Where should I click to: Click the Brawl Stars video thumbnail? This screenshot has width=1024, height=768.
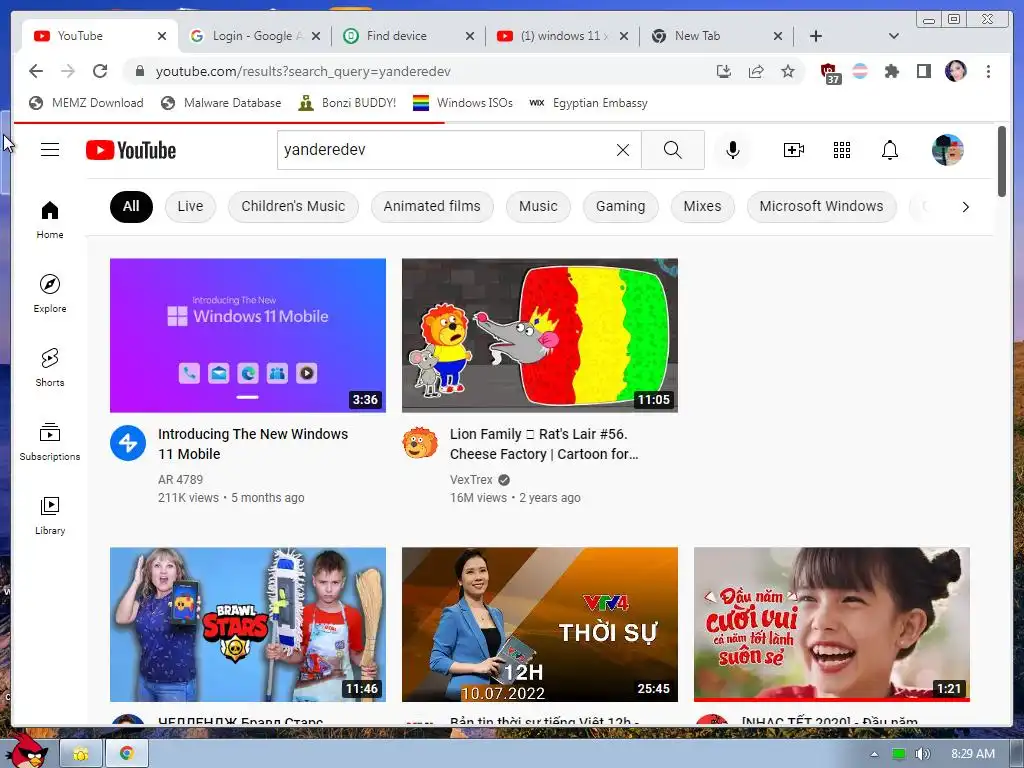(248, 624)
